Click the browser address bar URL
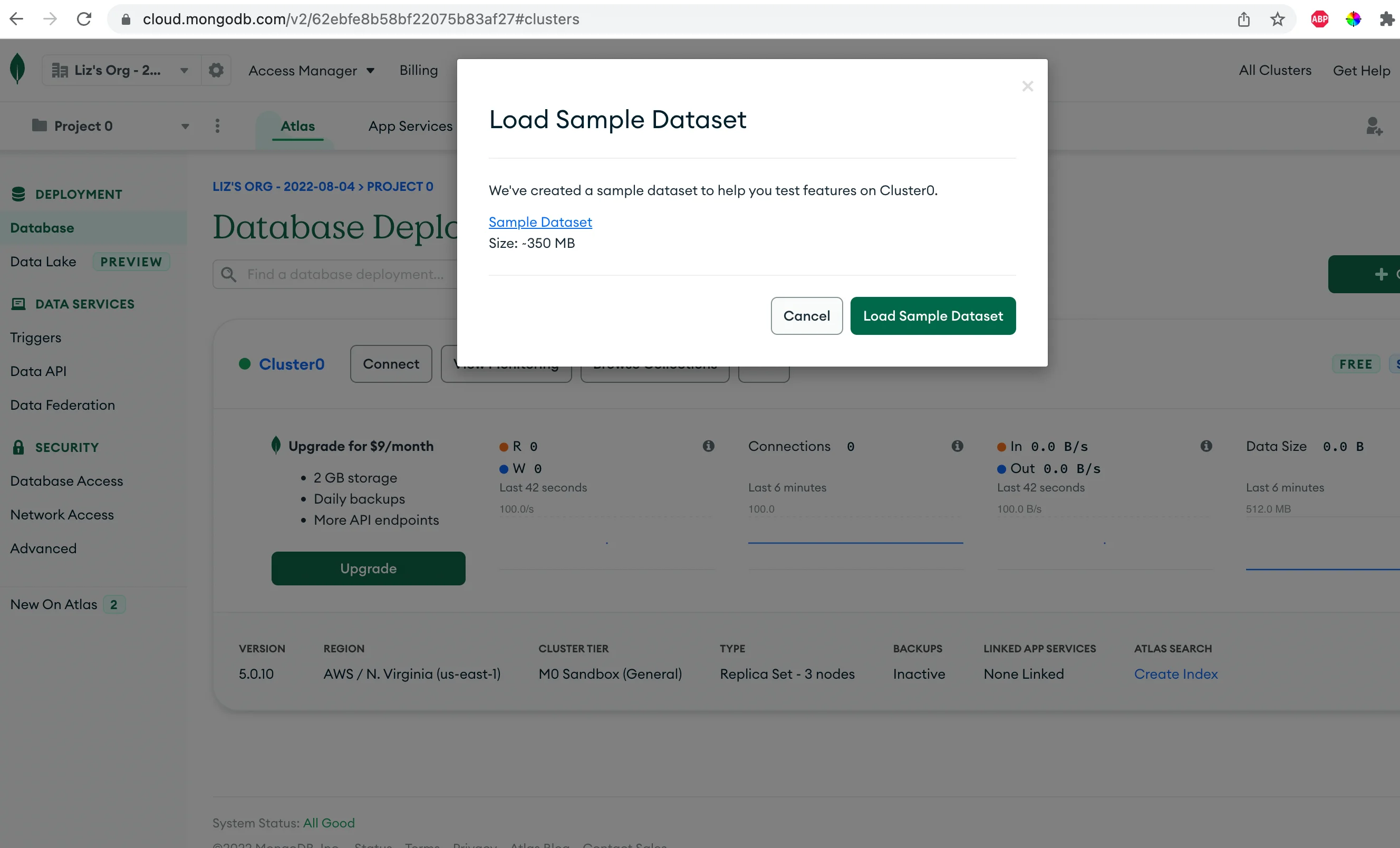Image resolution: width=1400 pixels, height=848 pixels. pyautogui.click(x=361, y=20)
